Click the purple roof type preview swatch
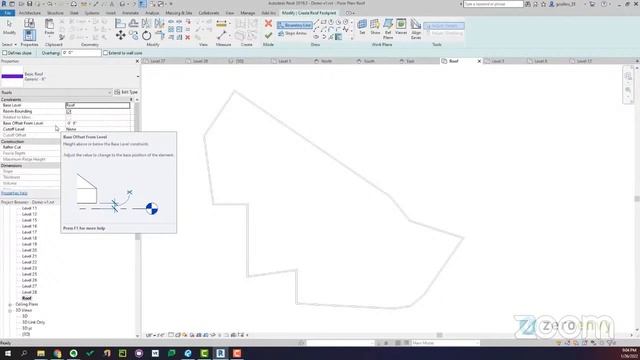 click(12, 76)
